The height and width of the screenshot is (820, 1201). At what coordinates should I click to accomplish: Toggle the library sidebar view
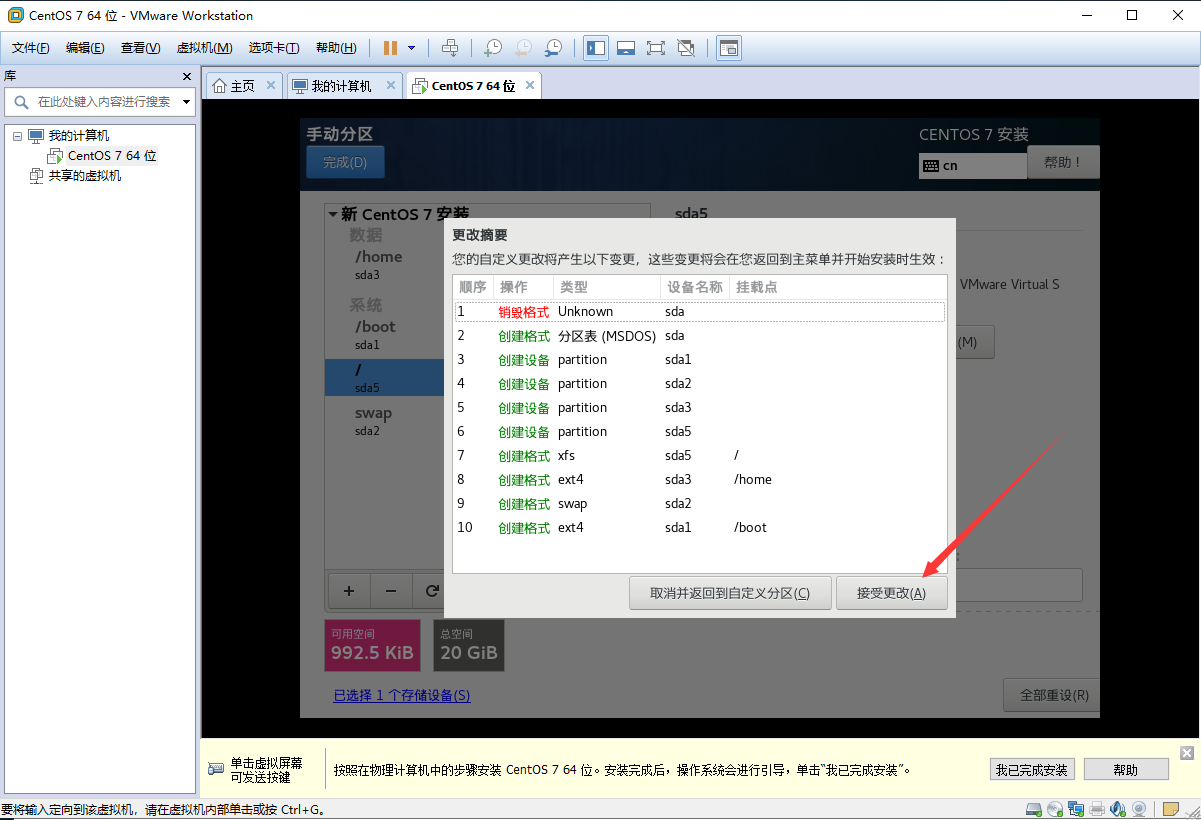click(x=596, y=48)
